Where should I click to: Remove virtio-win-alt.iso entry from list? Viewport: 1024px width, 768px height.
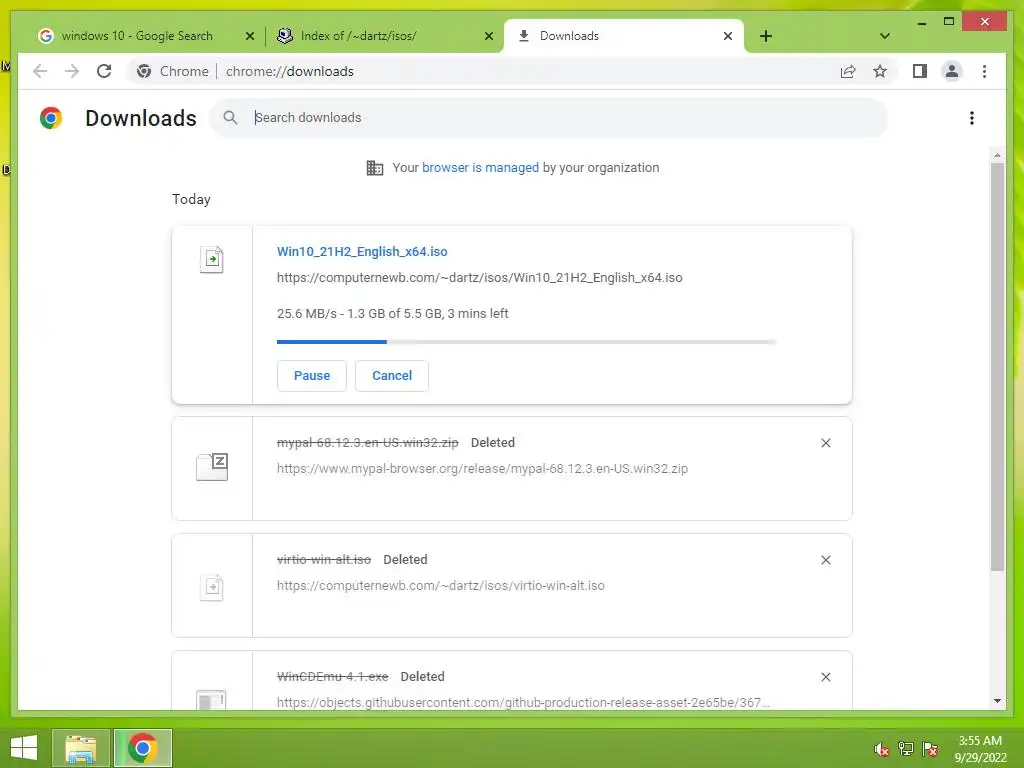tap(825, 560)
